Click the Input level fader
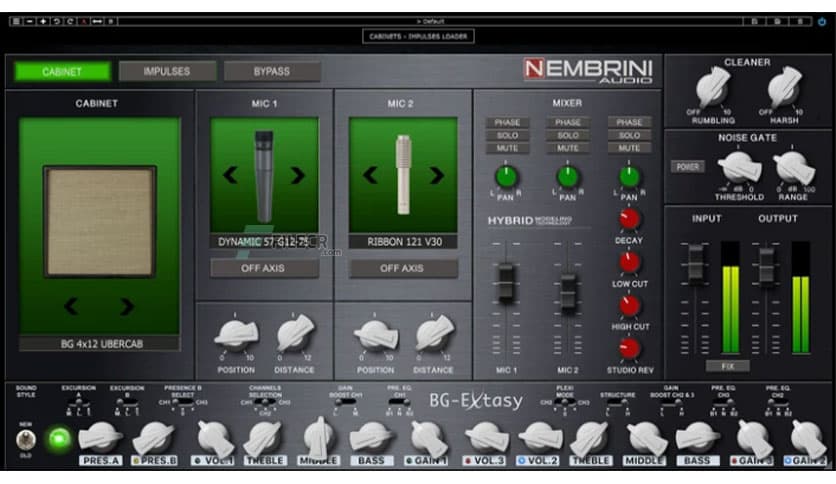 (695, 263)
